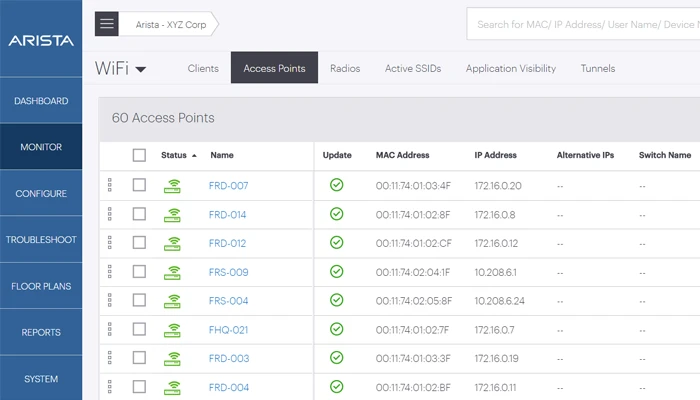Screen dimensions: 700x400
Task: Open the FRD-004 access point link
Action: (x=228, y=387)
